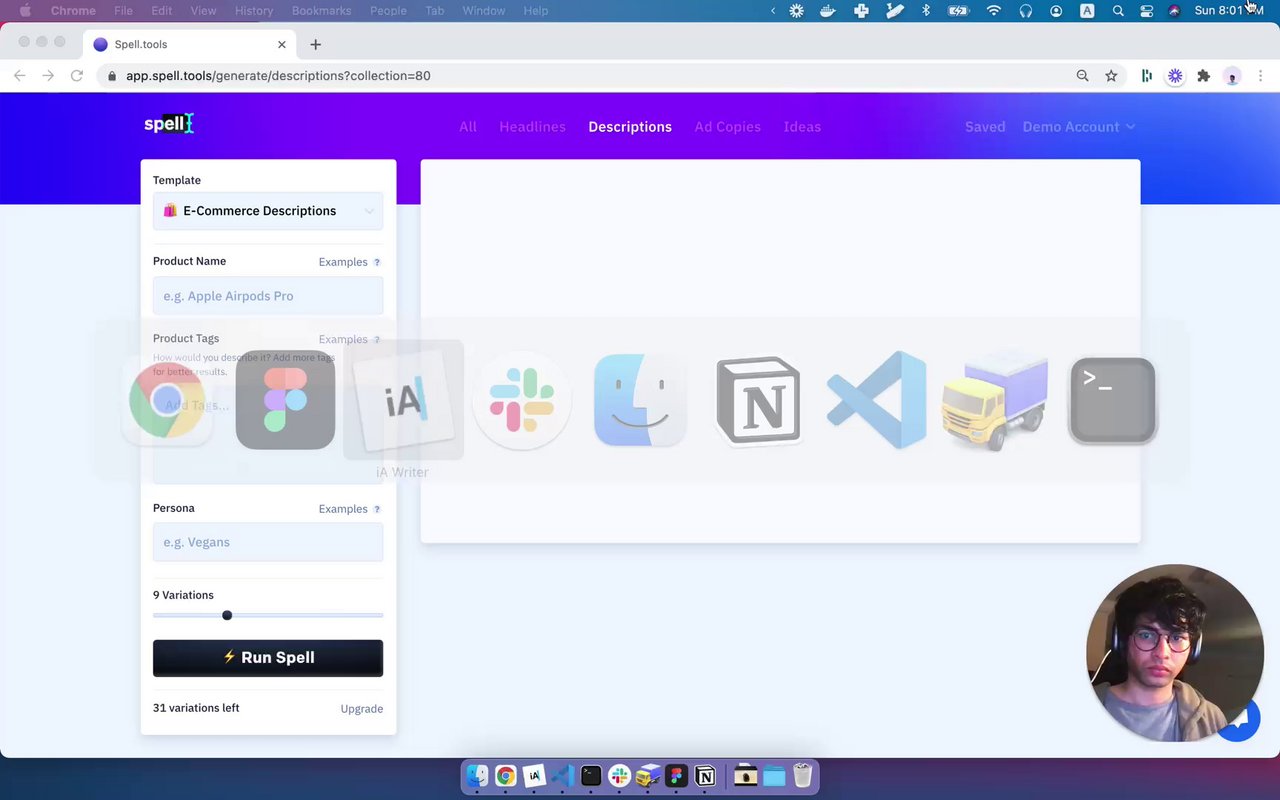
Task: Select Notion in the app switcher overlay
Action: click(758, 400)
